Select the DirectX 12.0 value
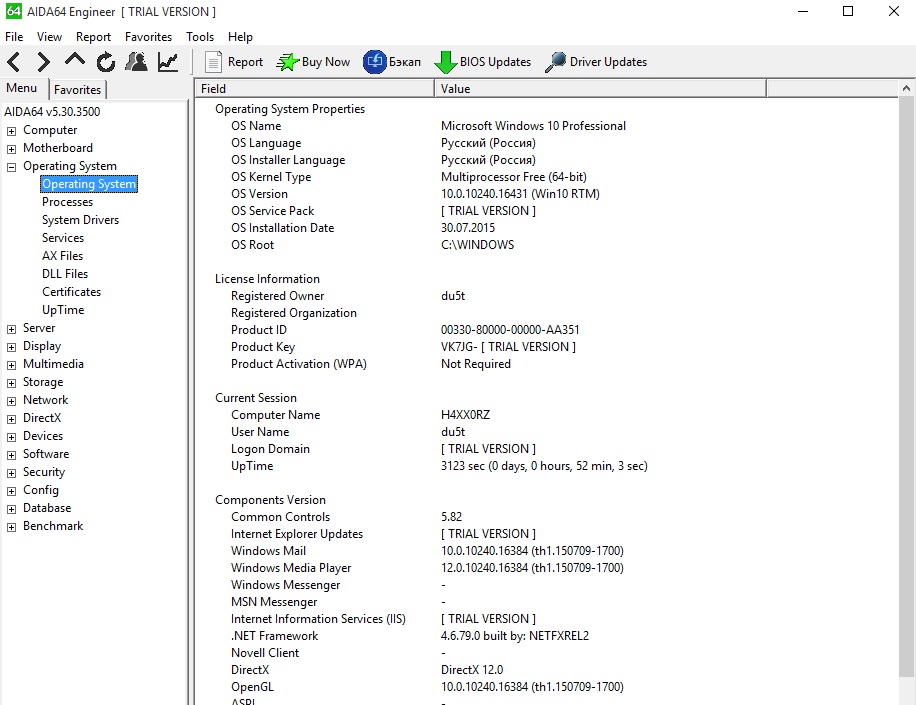The image size is (916, 705). point(472,670)
